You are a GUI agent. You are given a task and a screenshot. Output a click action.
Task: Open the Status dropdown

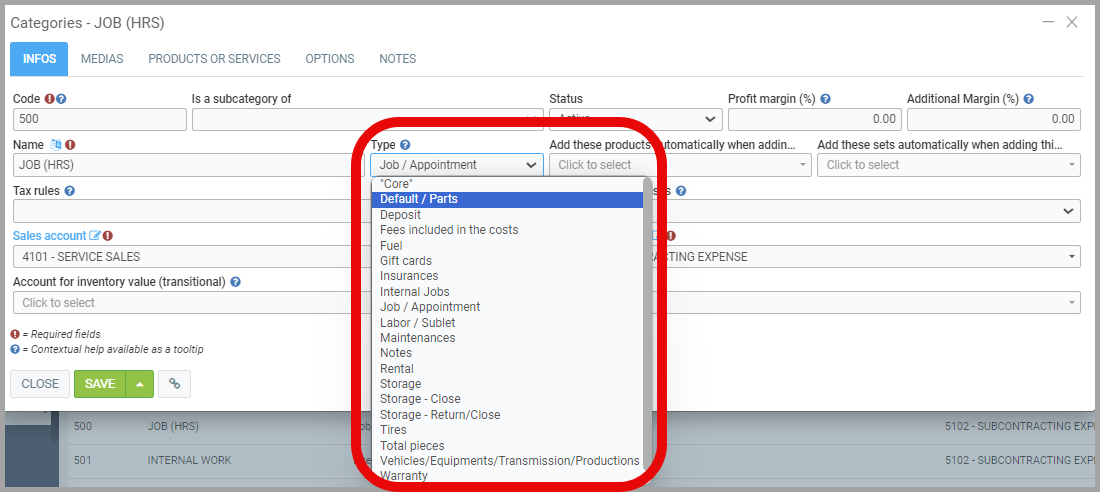click(x=635, y=119)
